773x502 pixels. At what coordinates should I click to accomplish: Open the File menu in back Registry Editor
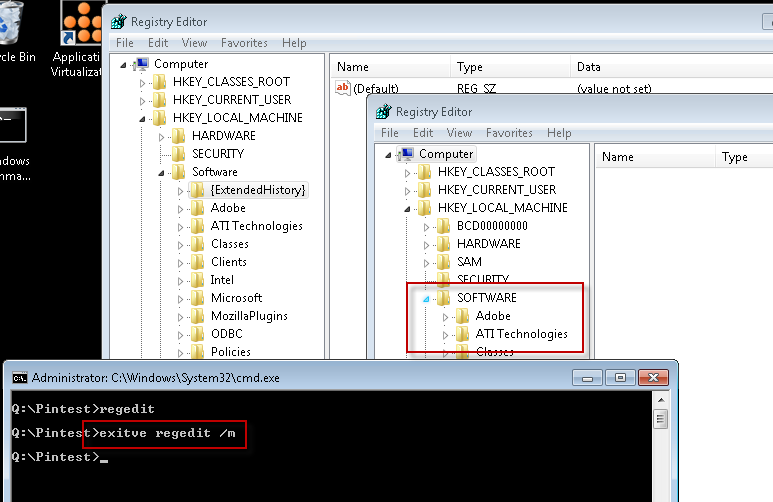click(x=125, y=43)
